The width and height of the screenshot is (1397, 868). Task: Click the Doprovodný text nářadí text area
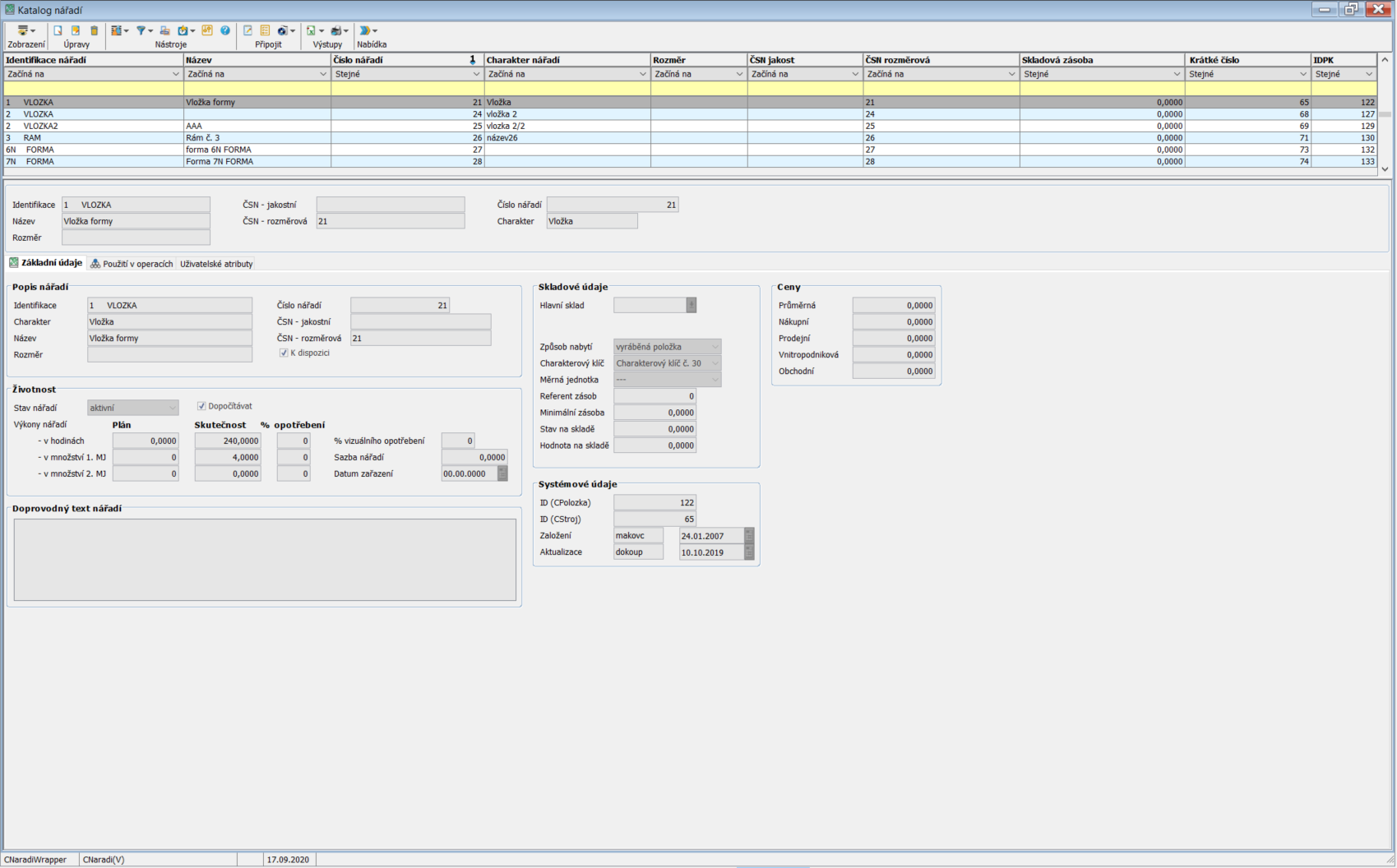tap(265, 559)
